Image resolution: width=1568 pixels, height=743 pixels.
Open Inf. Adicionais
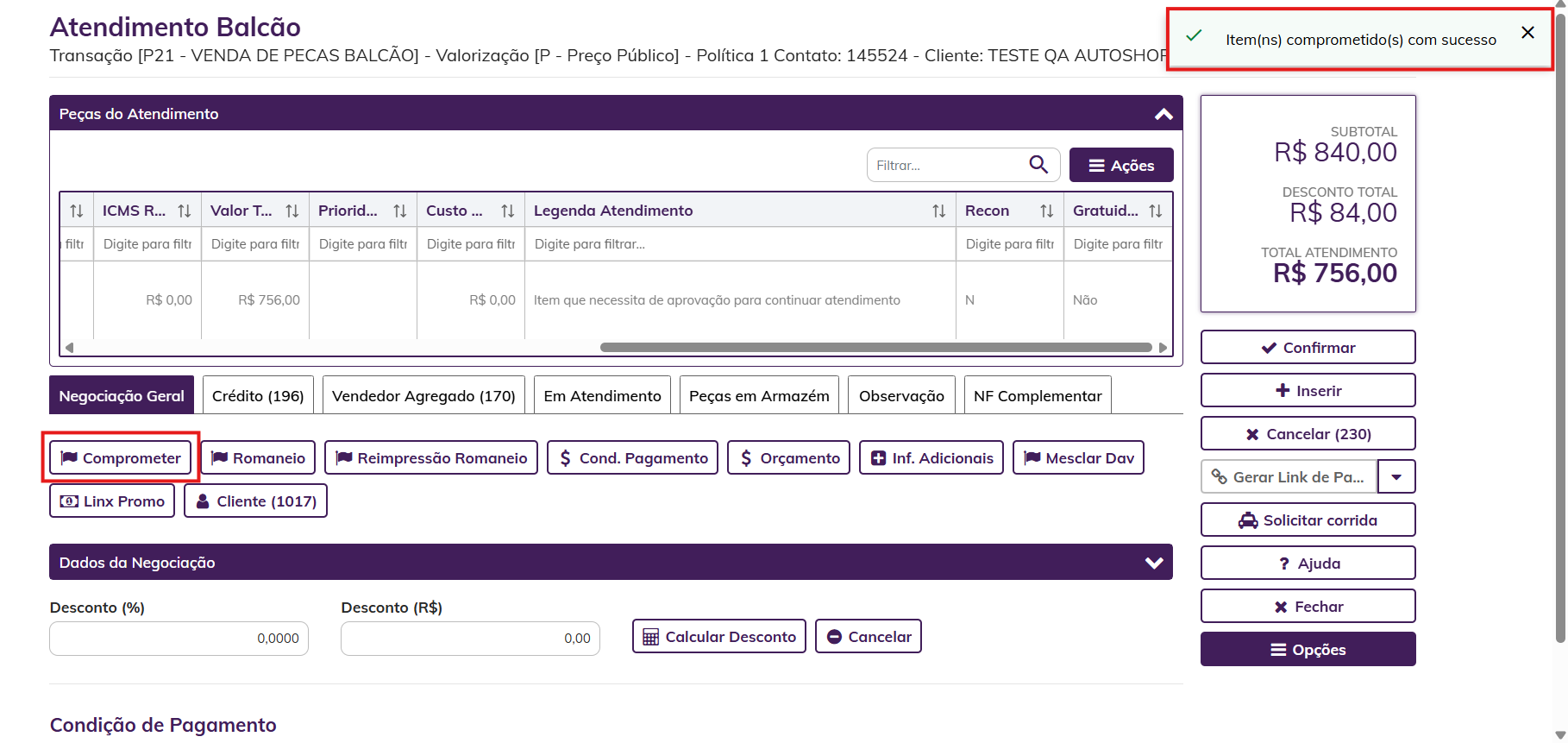(x=931, y=457)
